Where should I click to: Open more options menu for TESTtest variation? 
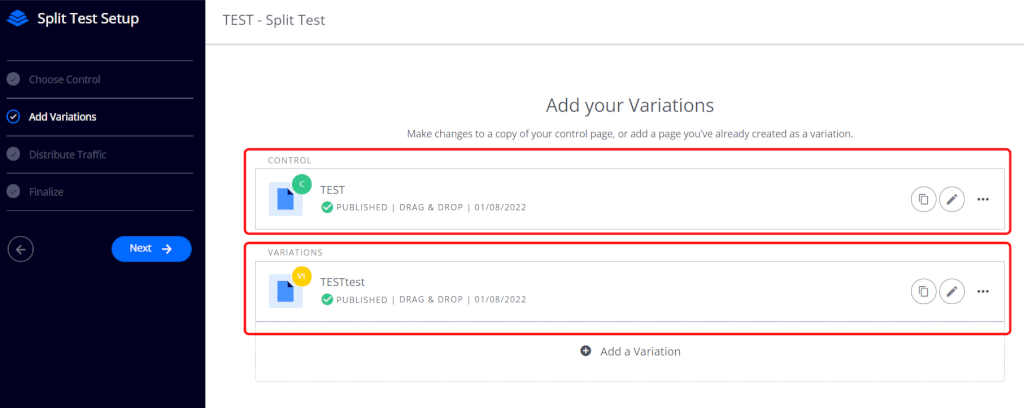tap(983, 291)
